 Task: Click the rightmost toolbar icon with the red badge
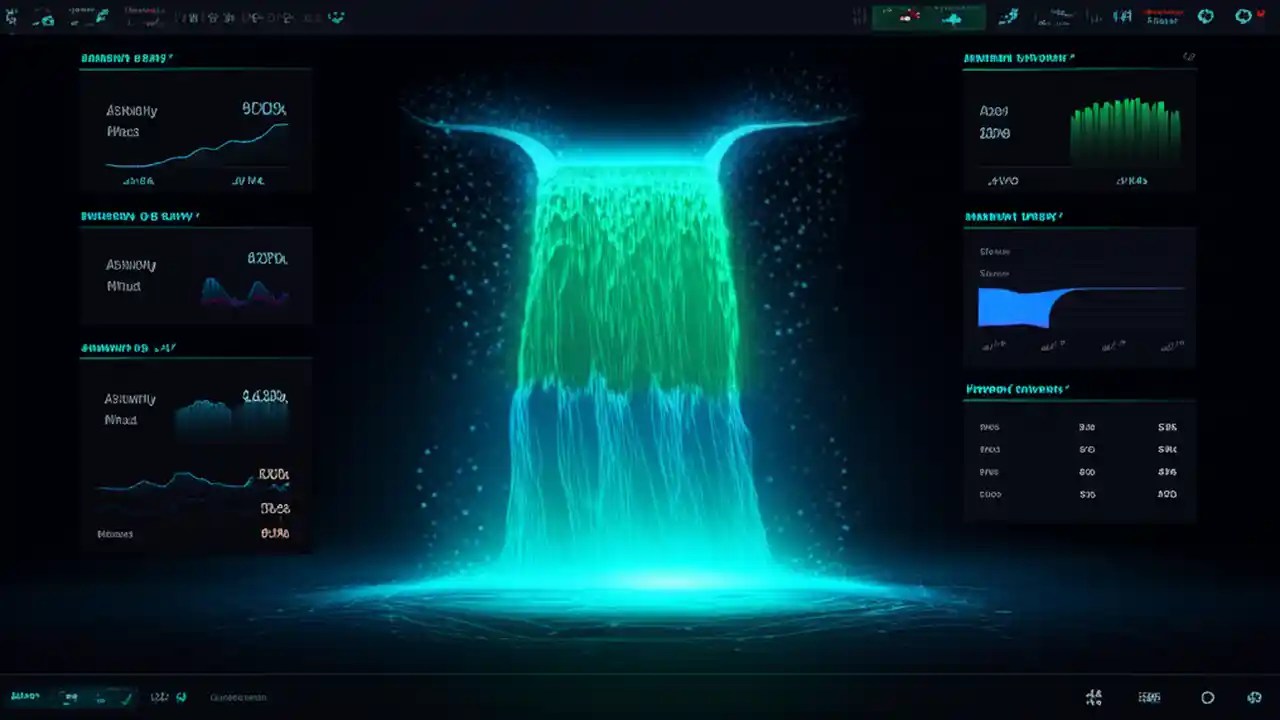coord(1243,16)
